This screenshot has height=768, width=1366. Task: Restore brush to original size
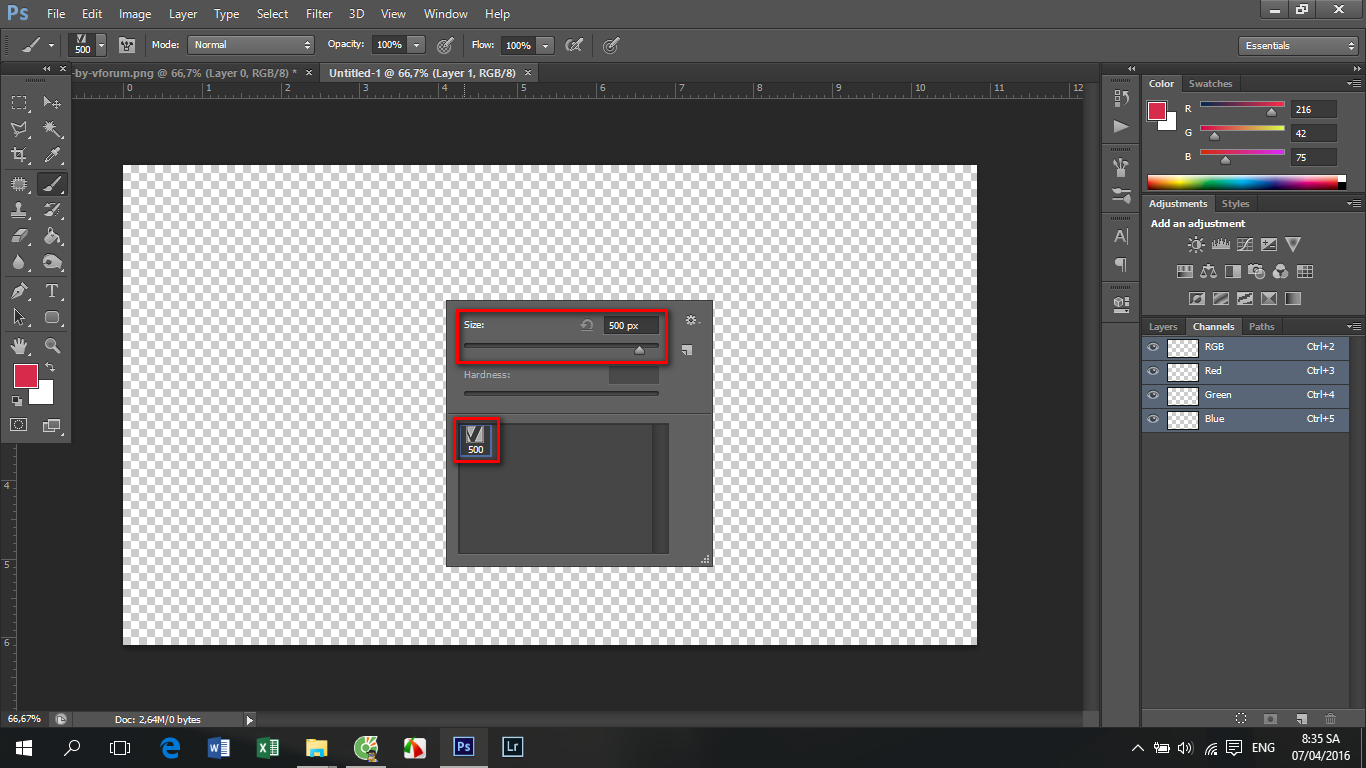click(x=587, y=325)
